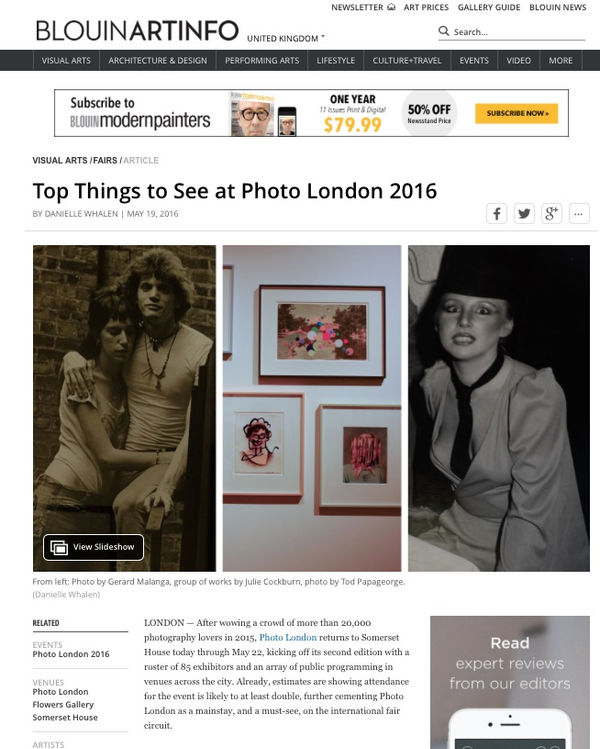Image resolution: width=600 pixels, height=749 pixels.
Task: Expand the United Kingdom edition dropdown
Action: [x=286, y=38]
